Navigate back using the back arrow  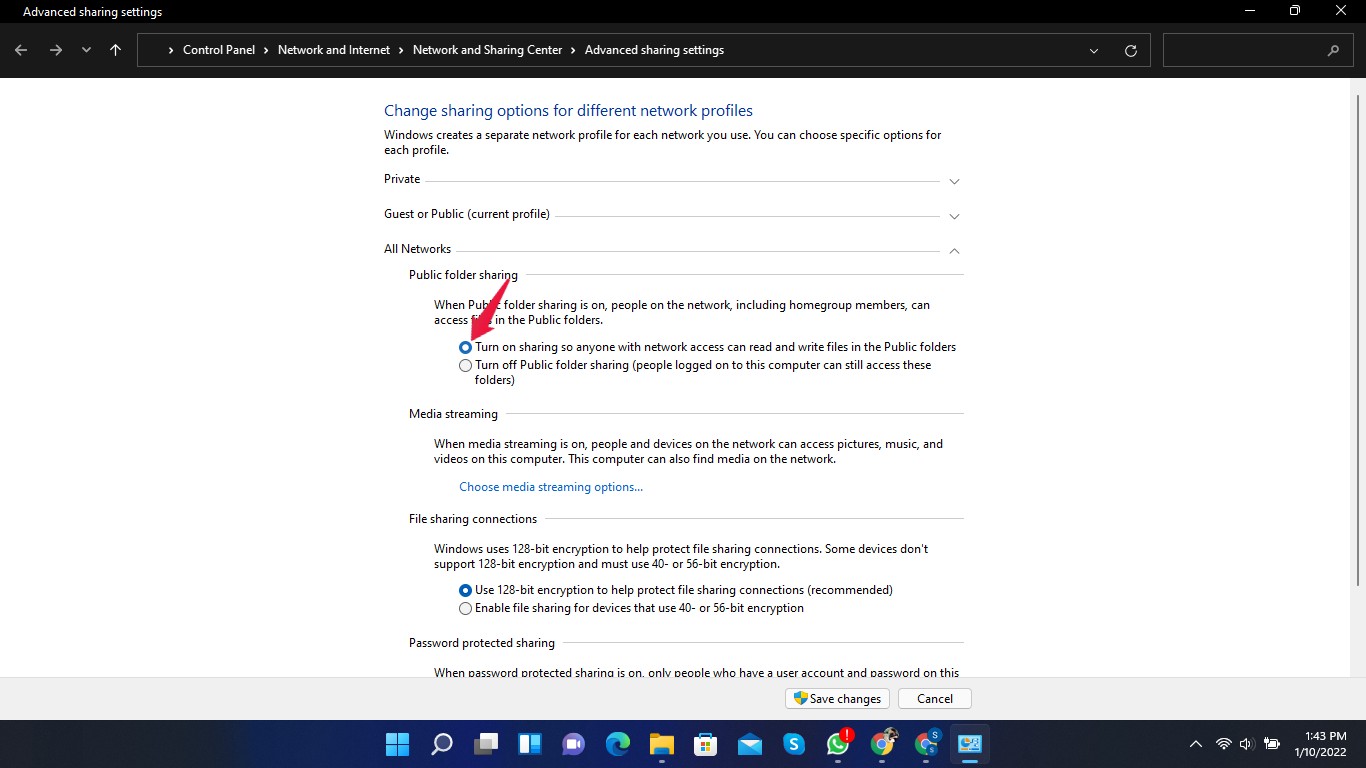(20, 49)
